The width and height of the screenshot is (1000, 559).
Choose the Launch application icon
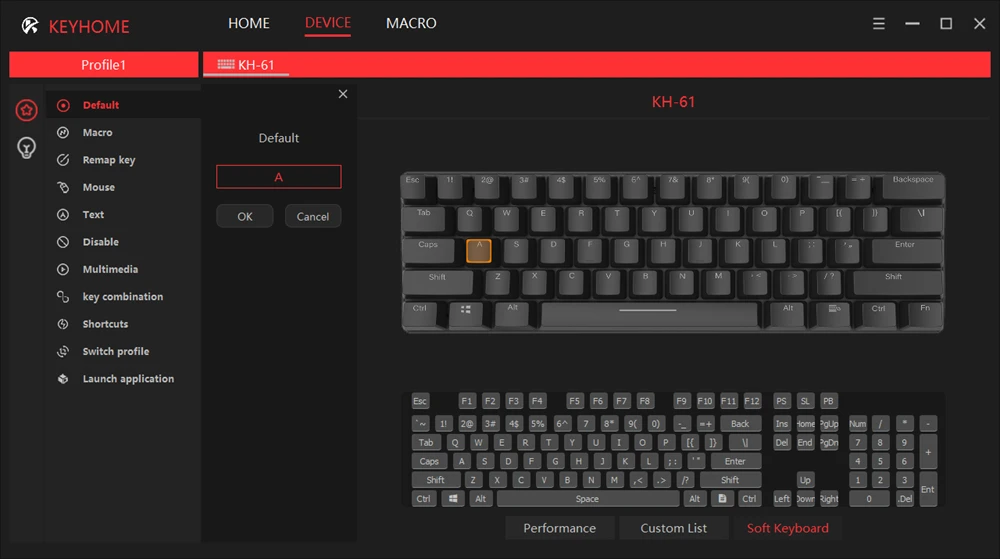(x=62, y=379)
